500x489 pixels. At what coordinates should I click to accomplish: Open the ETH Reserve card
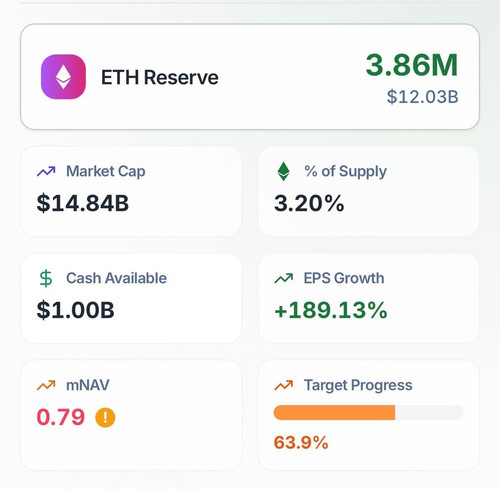coord(250,77)
